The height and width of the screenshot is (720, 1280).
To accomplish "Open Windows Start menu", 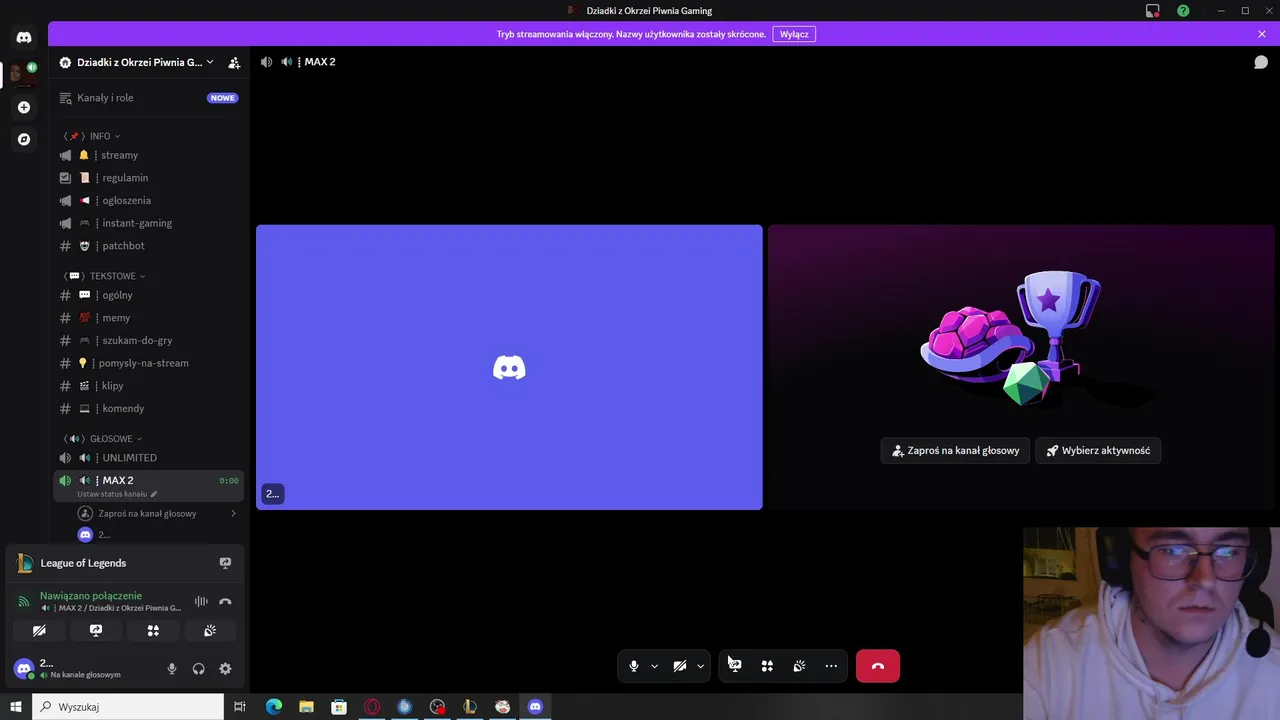I will click(16, 707).
